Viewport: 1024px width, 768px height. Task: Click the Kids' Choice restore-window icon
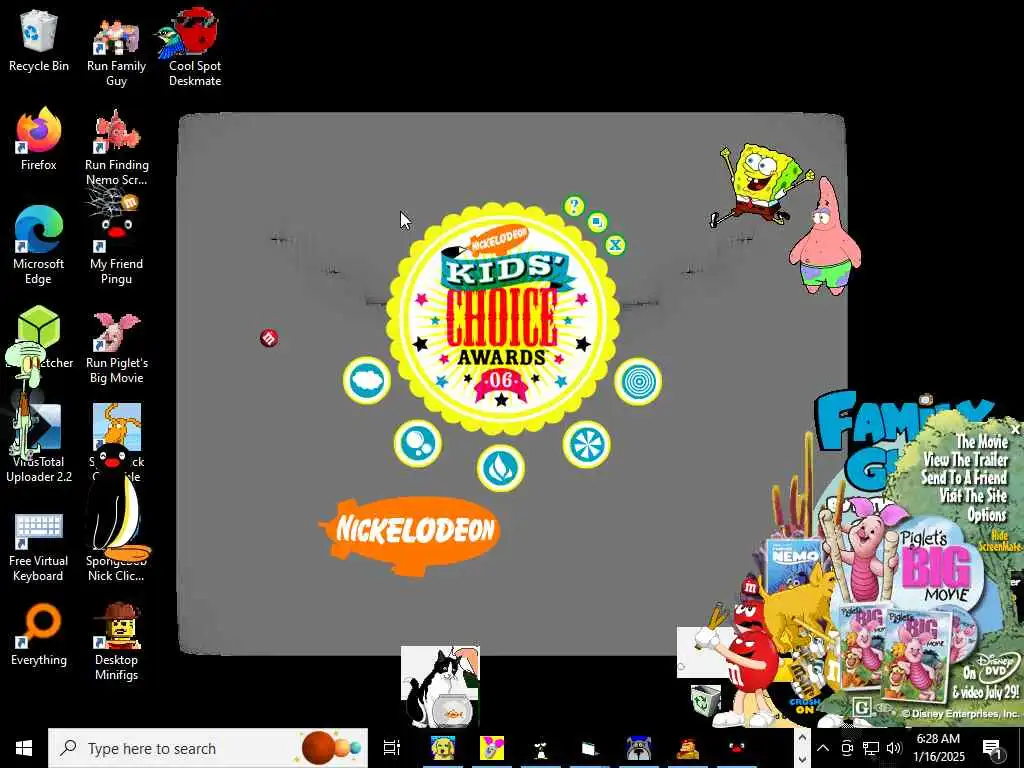click(596, 223)
